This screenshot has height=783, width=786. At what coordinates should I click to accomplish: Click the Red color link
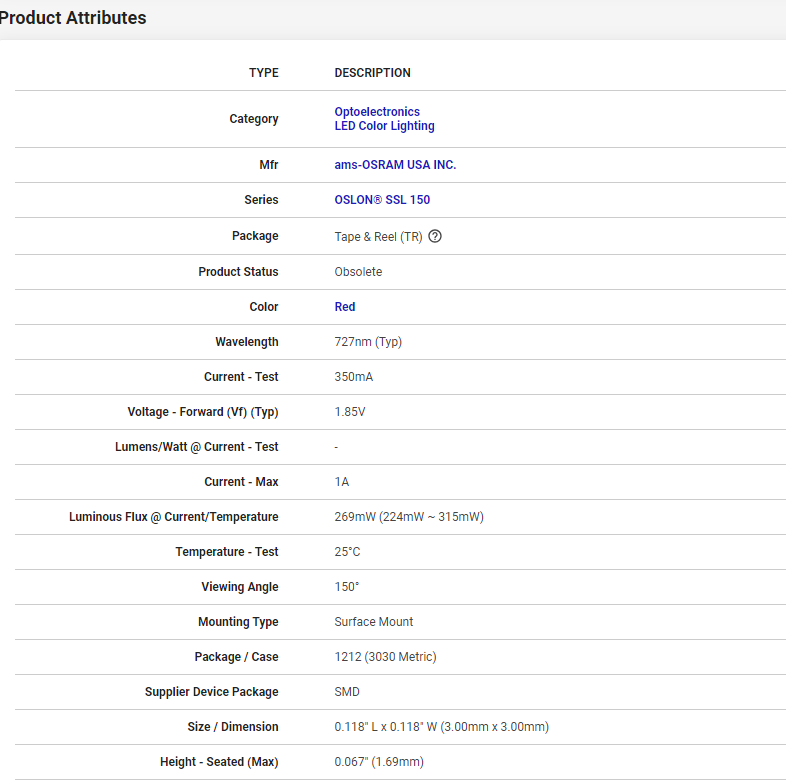pos(345,307)
